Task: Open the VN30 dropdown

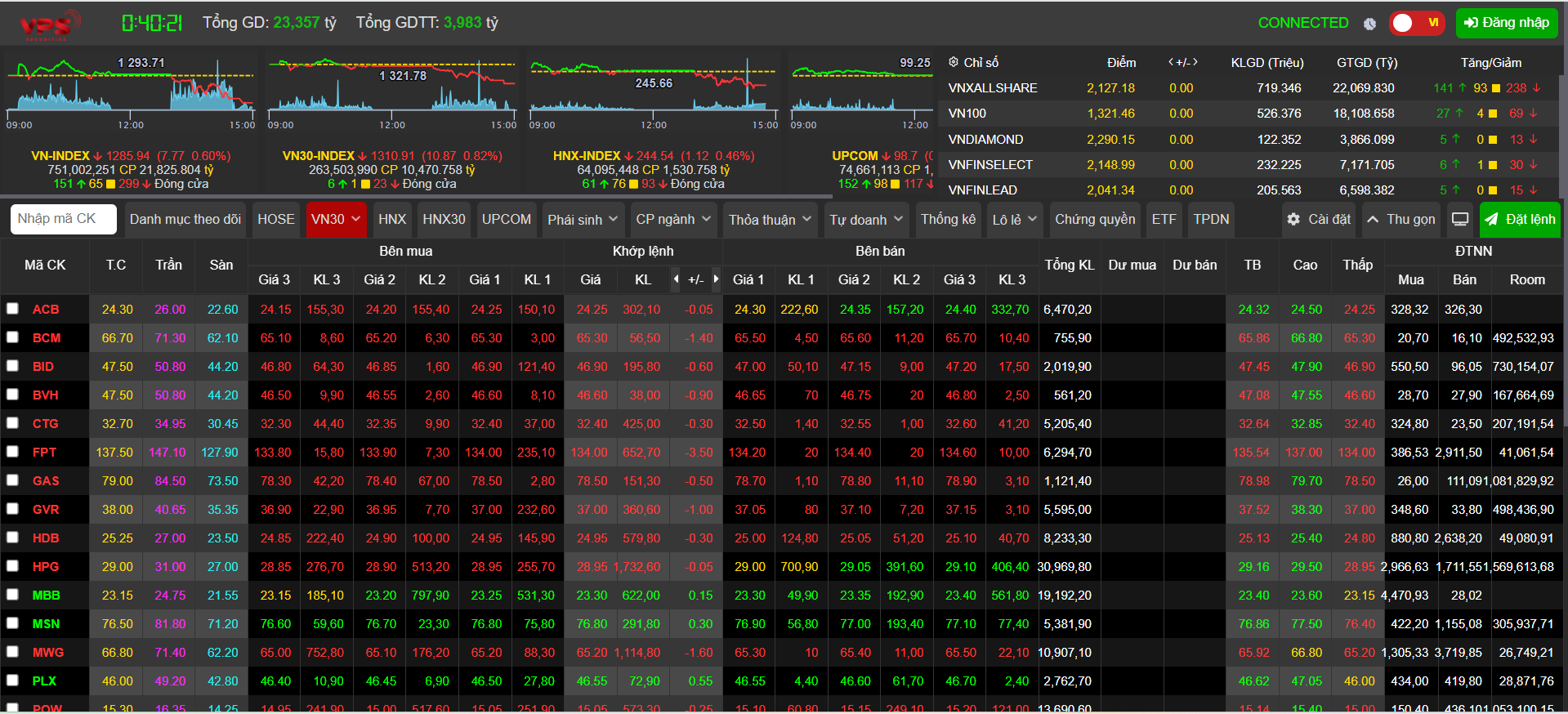Action: tap(336, 219)
